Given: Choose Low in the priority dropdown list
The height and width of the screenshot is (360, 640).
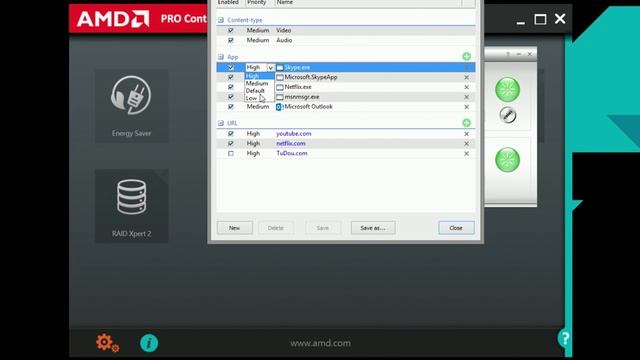Looking at the screenshot, I should click(259, 98).
